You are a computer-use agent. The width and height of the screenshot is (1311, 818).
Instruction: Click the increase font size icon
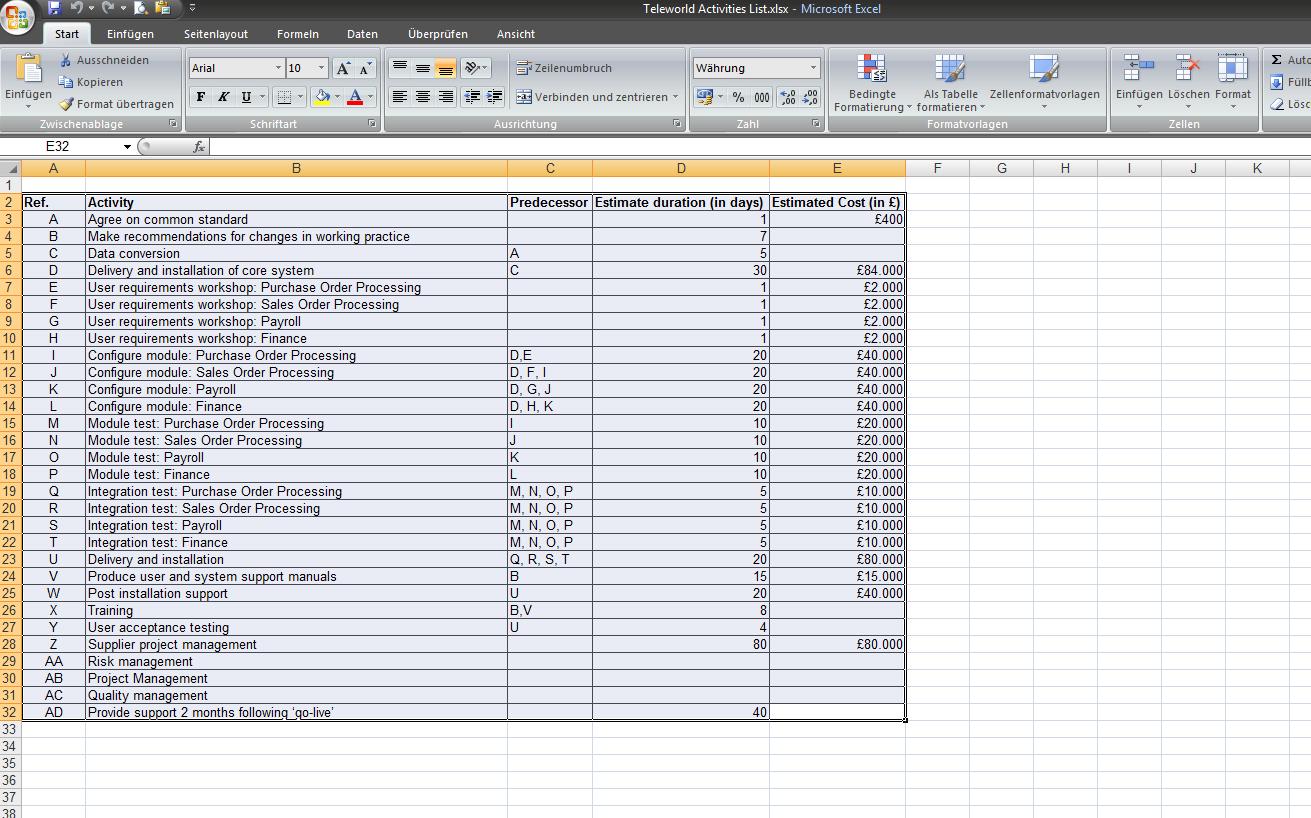pyautogui.click(x=343, y=68)
